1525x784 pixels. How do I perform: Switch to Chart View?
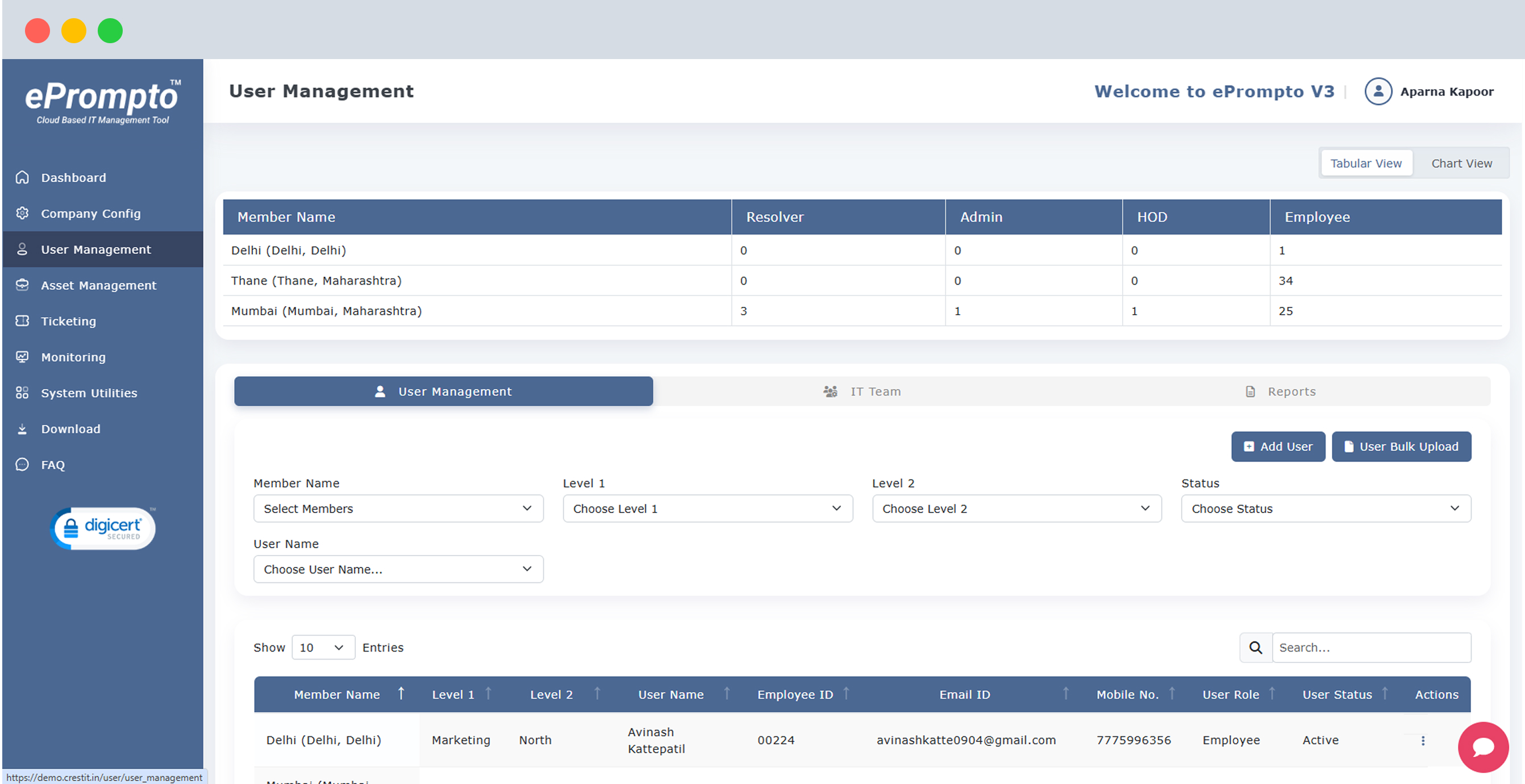pos(1461,164)
